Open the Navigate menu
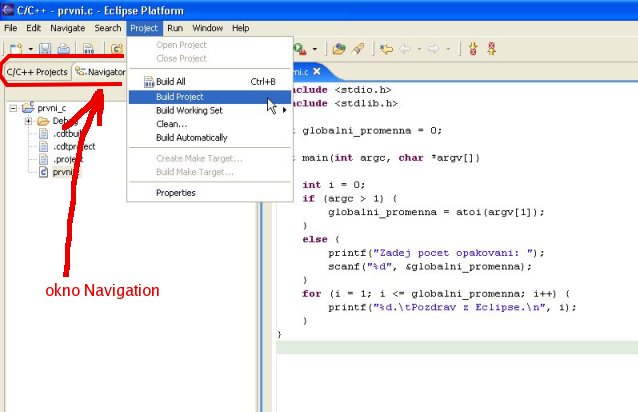 coord(68,28)
